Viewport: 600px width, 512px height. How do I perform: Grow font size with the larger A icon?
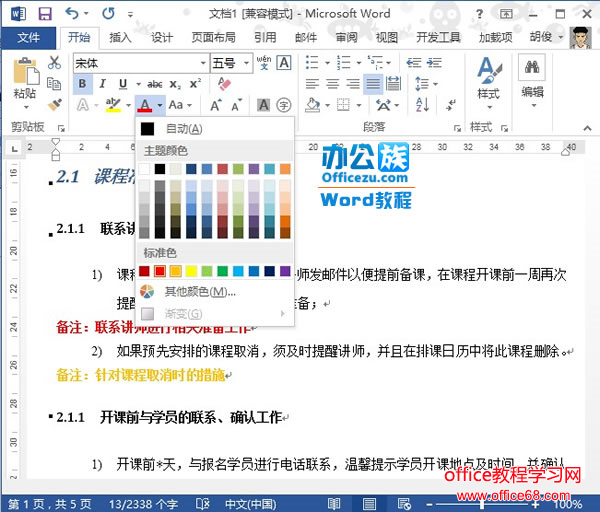tap(215, 105)
